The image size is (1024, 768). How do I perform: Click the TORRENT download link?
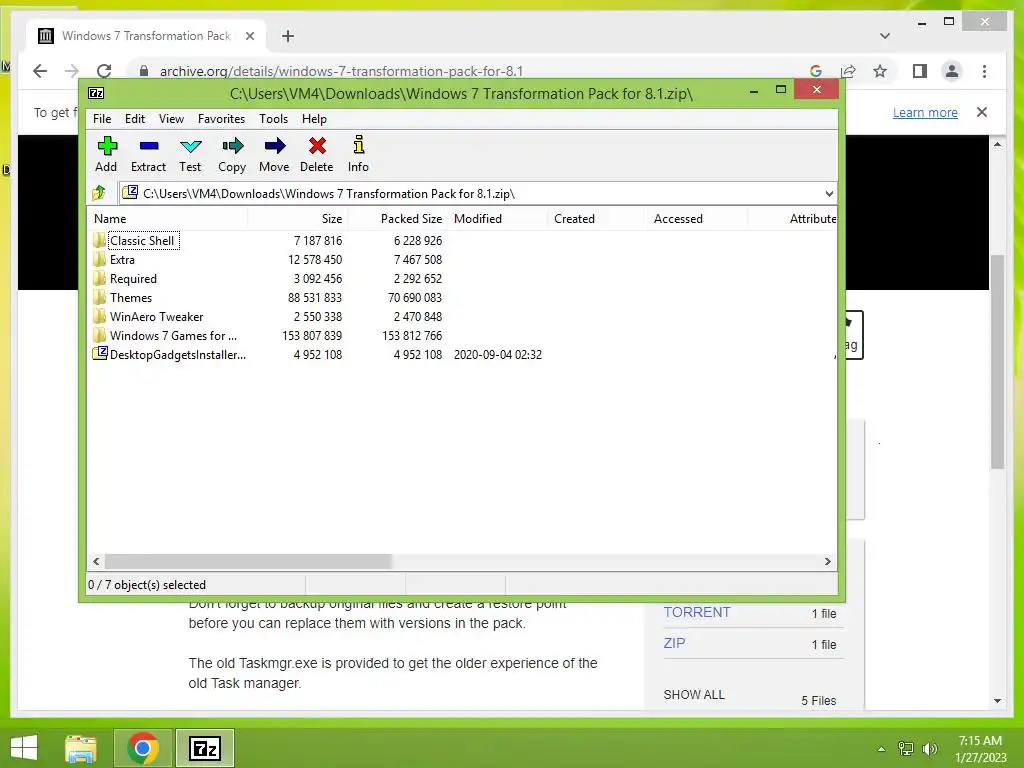697,612
